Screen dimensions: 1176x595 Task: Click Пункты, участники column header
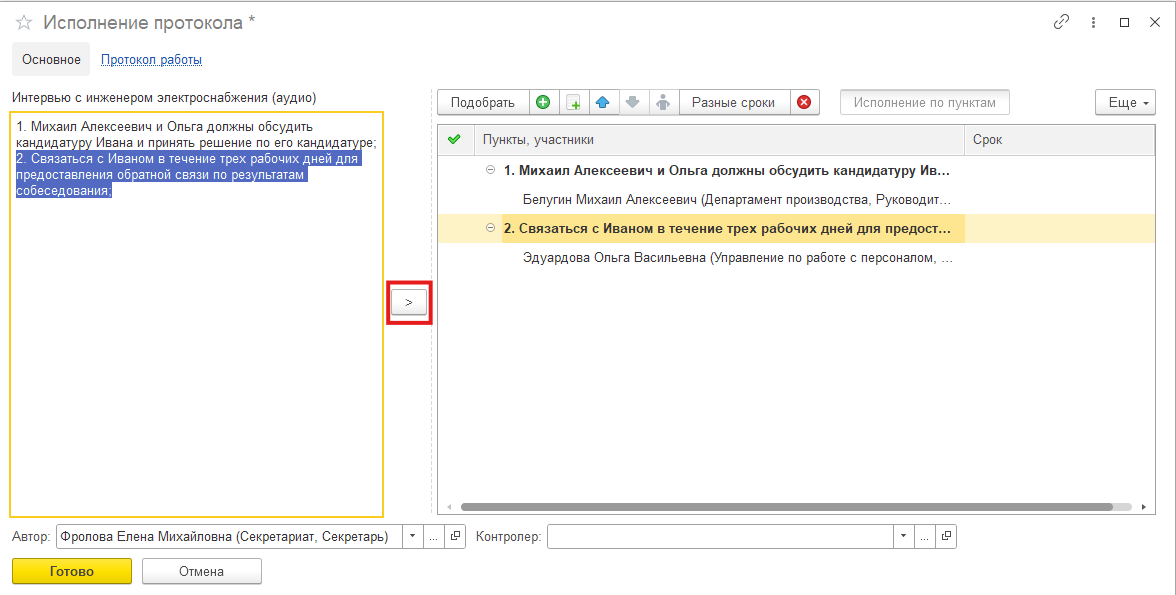[719, 140]
